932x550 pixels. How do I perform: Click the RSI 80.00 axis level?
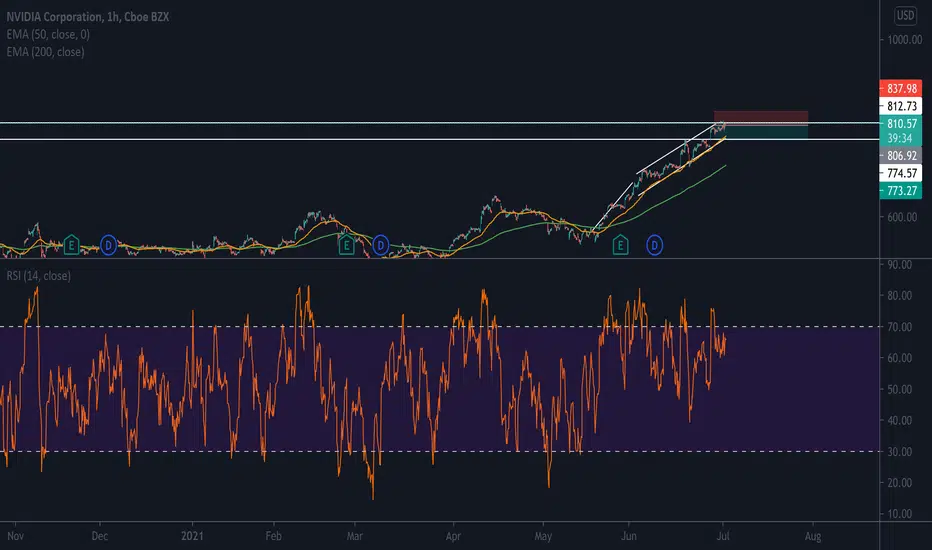click(899, 296)
